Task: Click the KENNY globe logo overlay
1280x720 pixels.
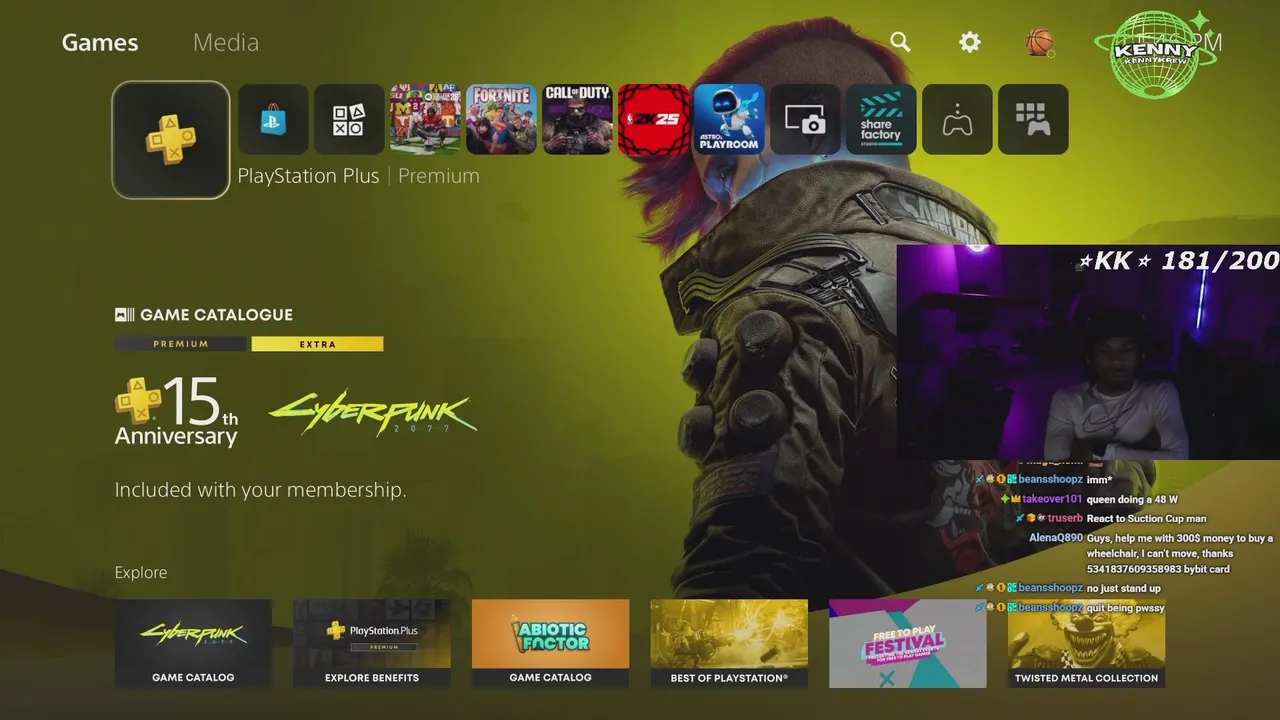Action: [1156, 55]
